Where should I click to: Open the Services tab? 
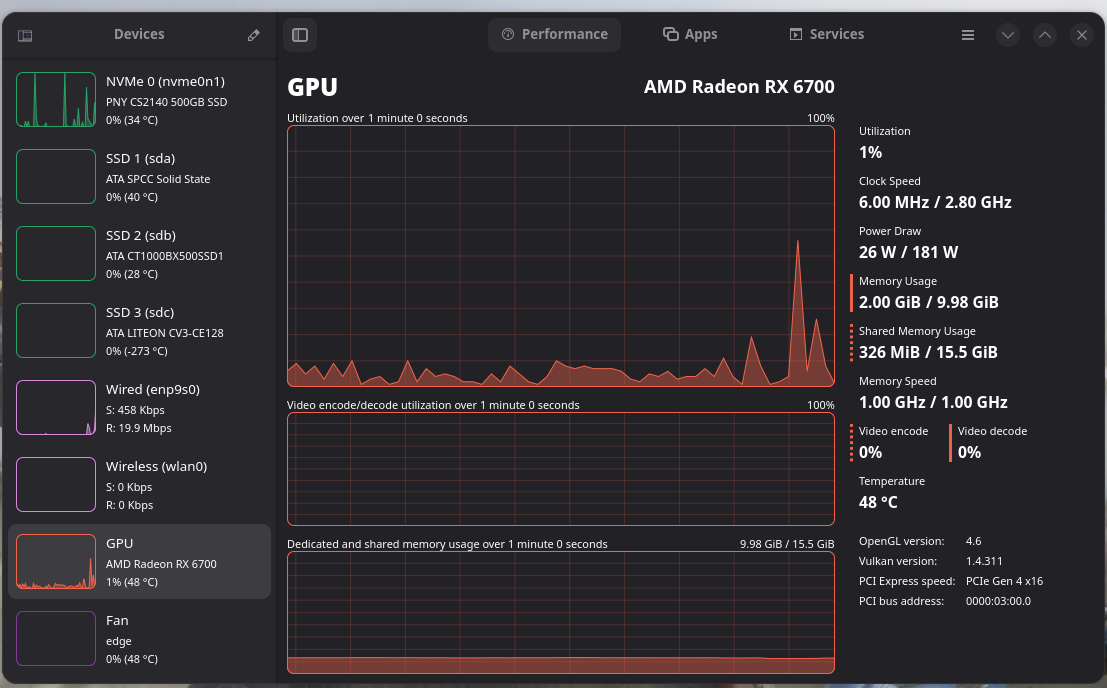pyautogui.click(x=827, y=35)
